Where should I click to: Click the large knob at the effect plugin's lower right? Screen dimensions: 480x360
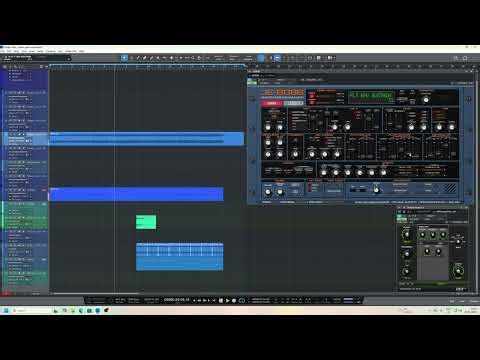pyautogui.click(x=458, y=271)
